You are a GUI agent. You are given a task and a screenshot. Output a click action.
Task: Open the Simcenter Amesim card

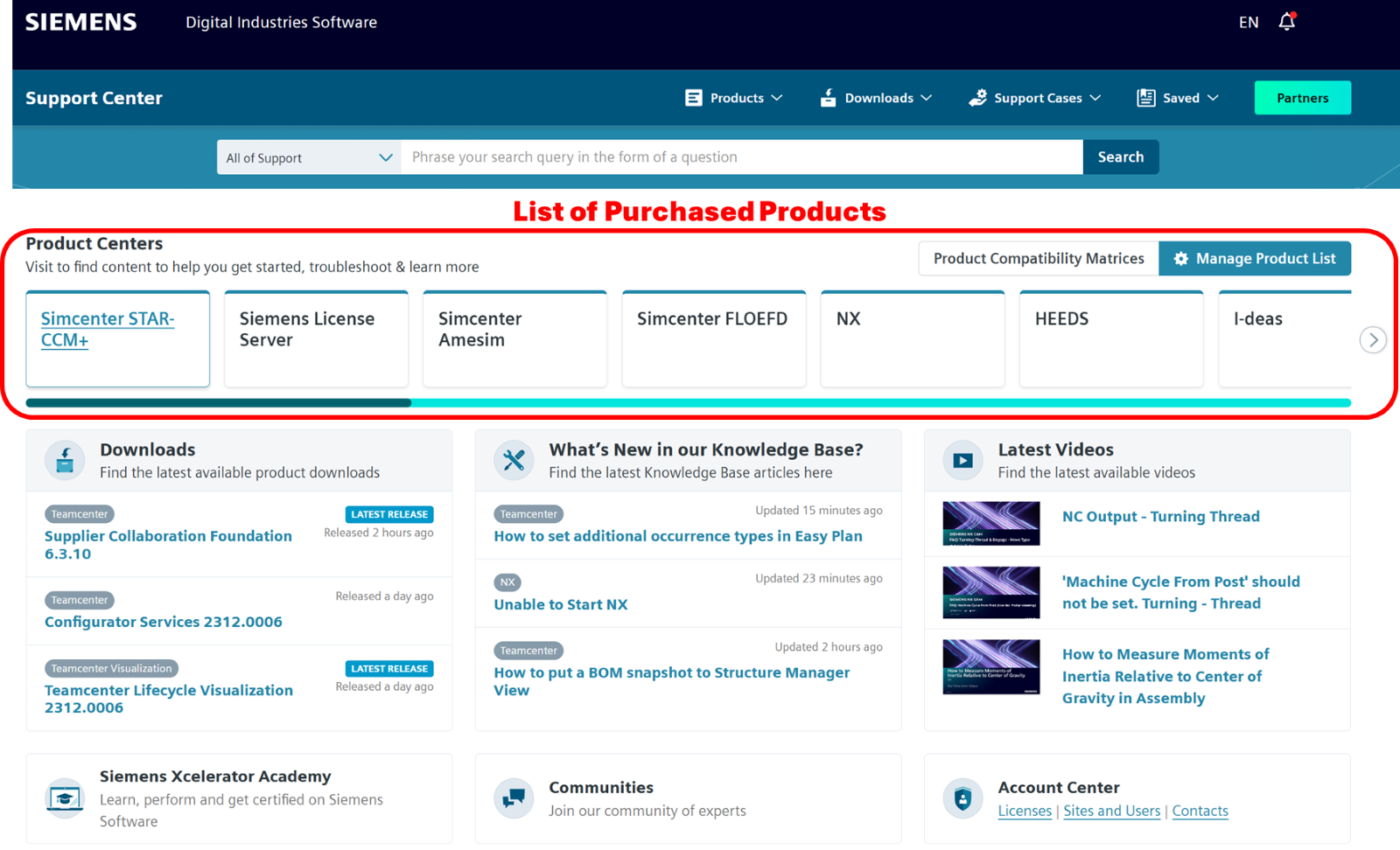click(514, 338)
